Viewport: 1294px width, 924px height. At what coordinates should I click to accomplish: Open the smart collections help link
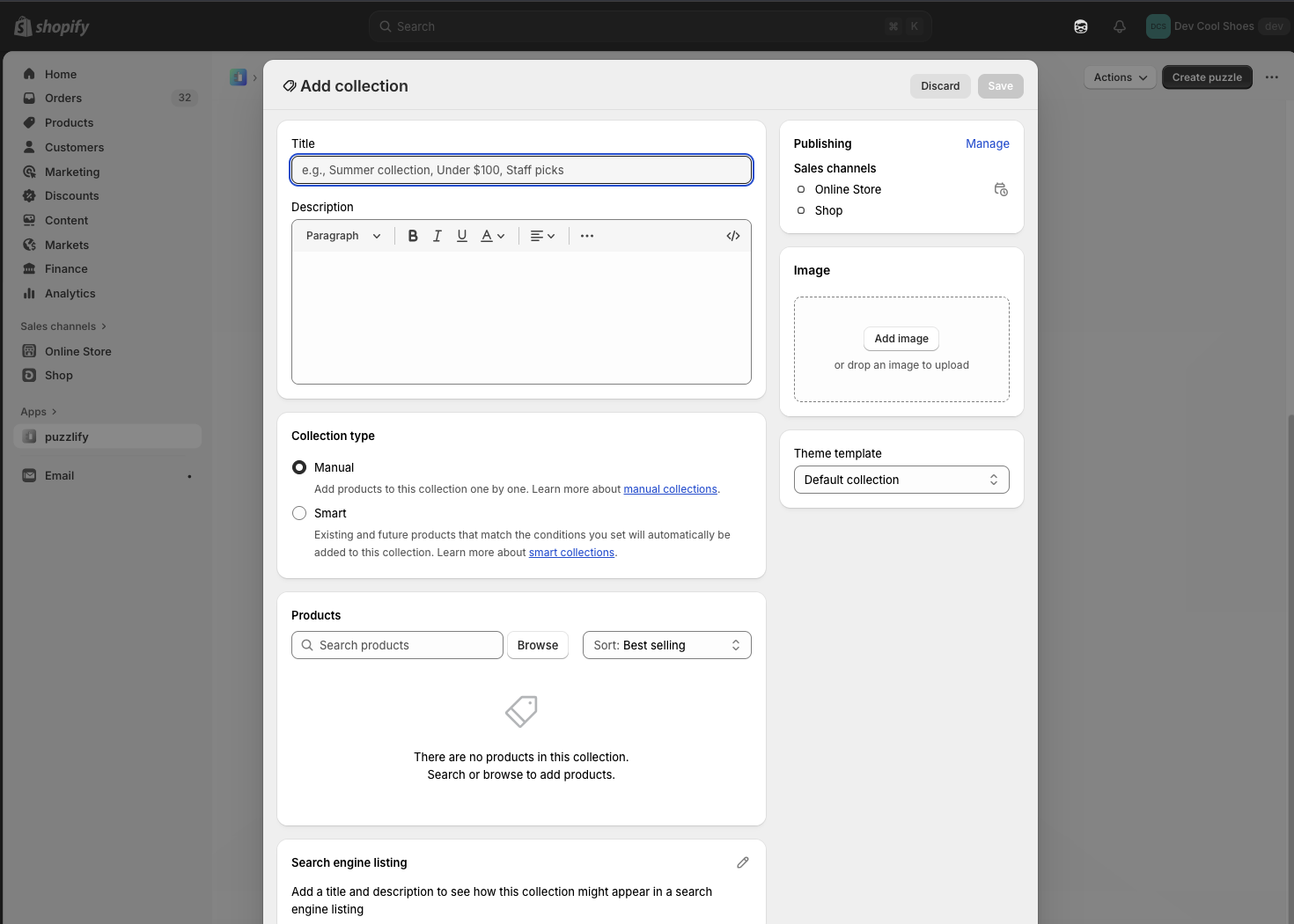tap(571, 552)
